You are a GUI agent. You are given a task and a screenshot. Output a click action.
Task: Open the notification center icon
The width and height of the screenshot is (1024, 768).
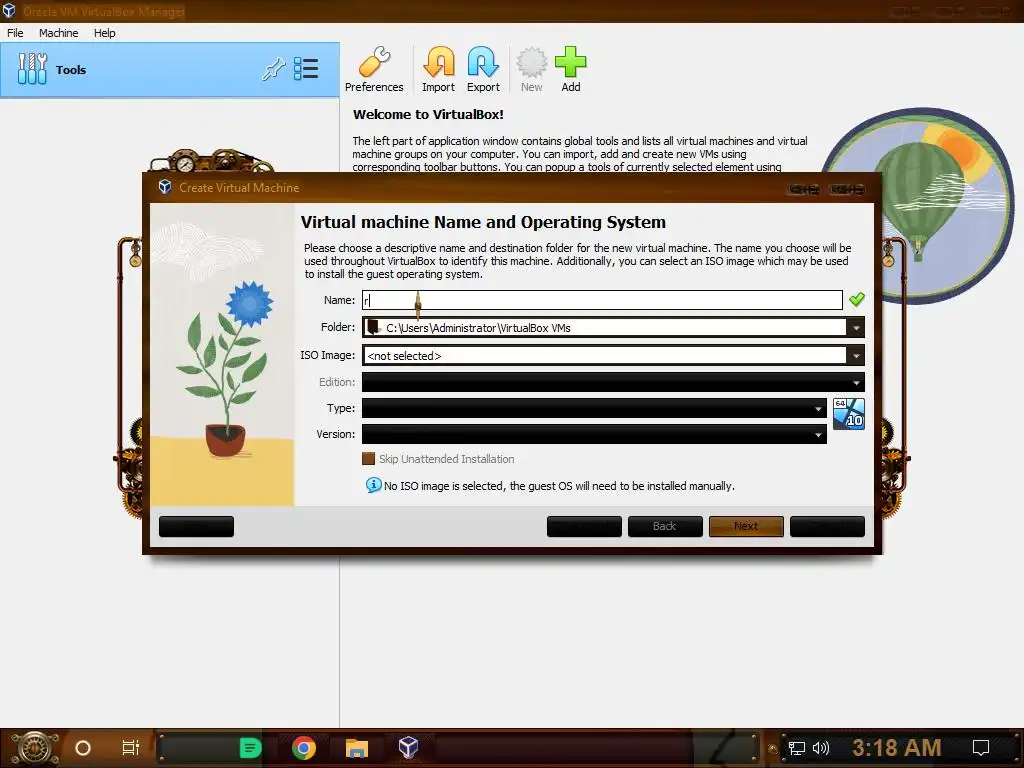pyautogui.click(x=981, y=748)
